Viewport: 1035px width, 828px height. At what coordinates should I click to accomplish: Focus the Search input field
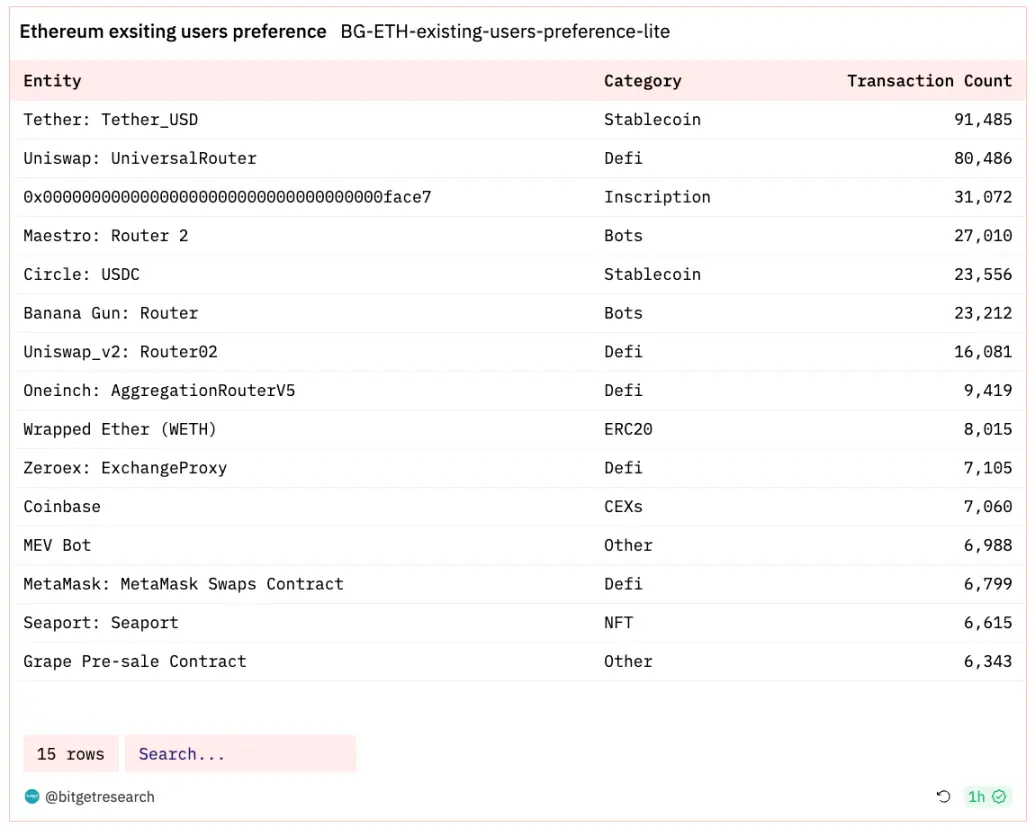[240, 754]
